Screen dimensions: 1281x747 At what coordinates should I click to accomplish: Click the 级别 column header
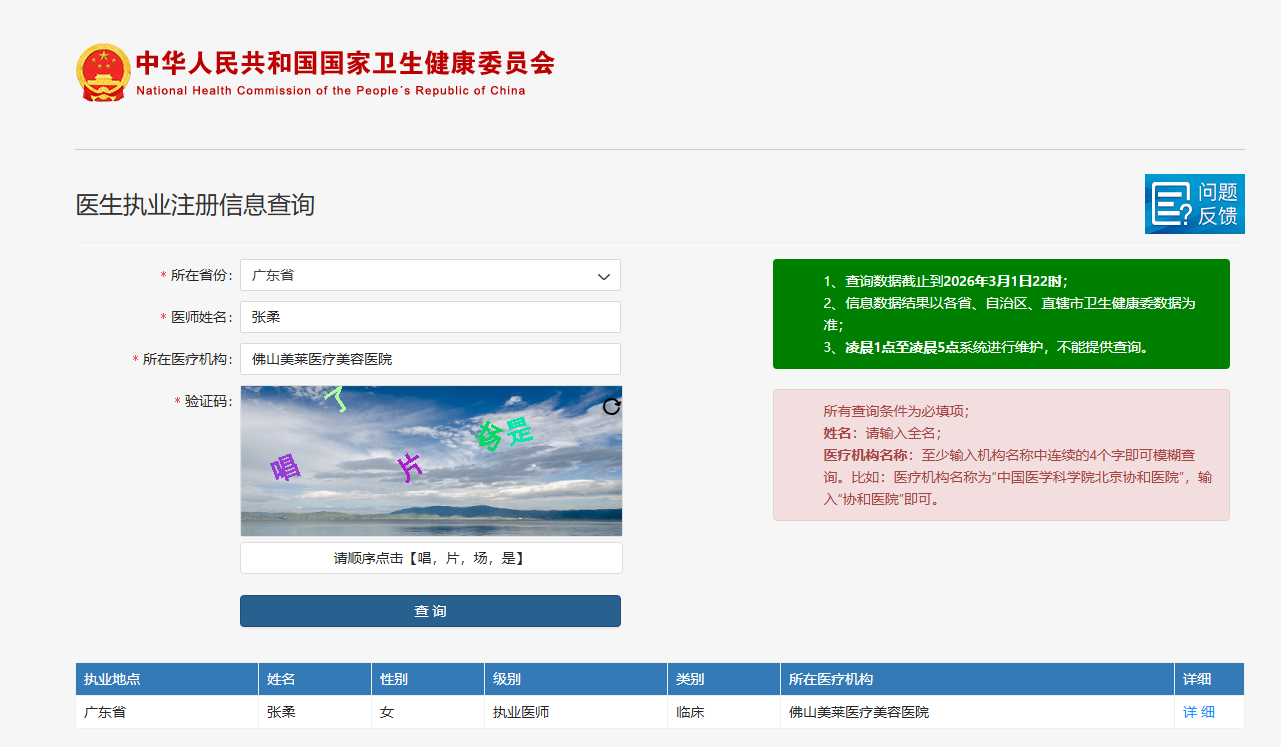(507, 679)
